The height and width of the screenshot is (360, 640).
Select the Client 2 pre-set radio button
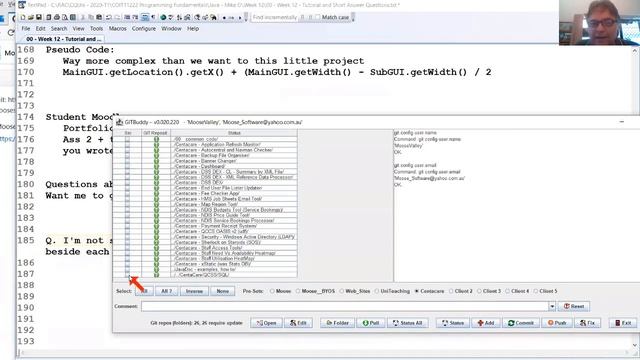click(x=451, y=291)
